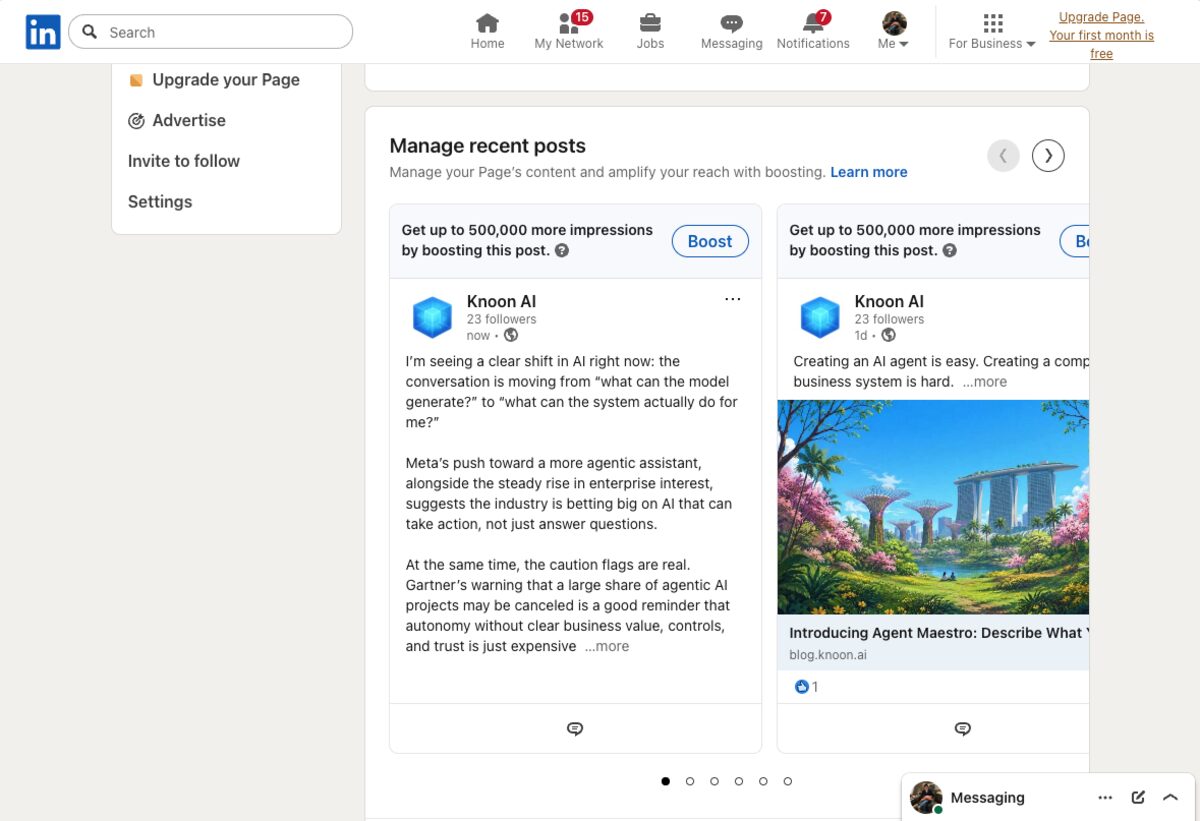This screenshot has height=821, width=1200.
Task: Click help icon in first boost banner
Action: point(562,251)
